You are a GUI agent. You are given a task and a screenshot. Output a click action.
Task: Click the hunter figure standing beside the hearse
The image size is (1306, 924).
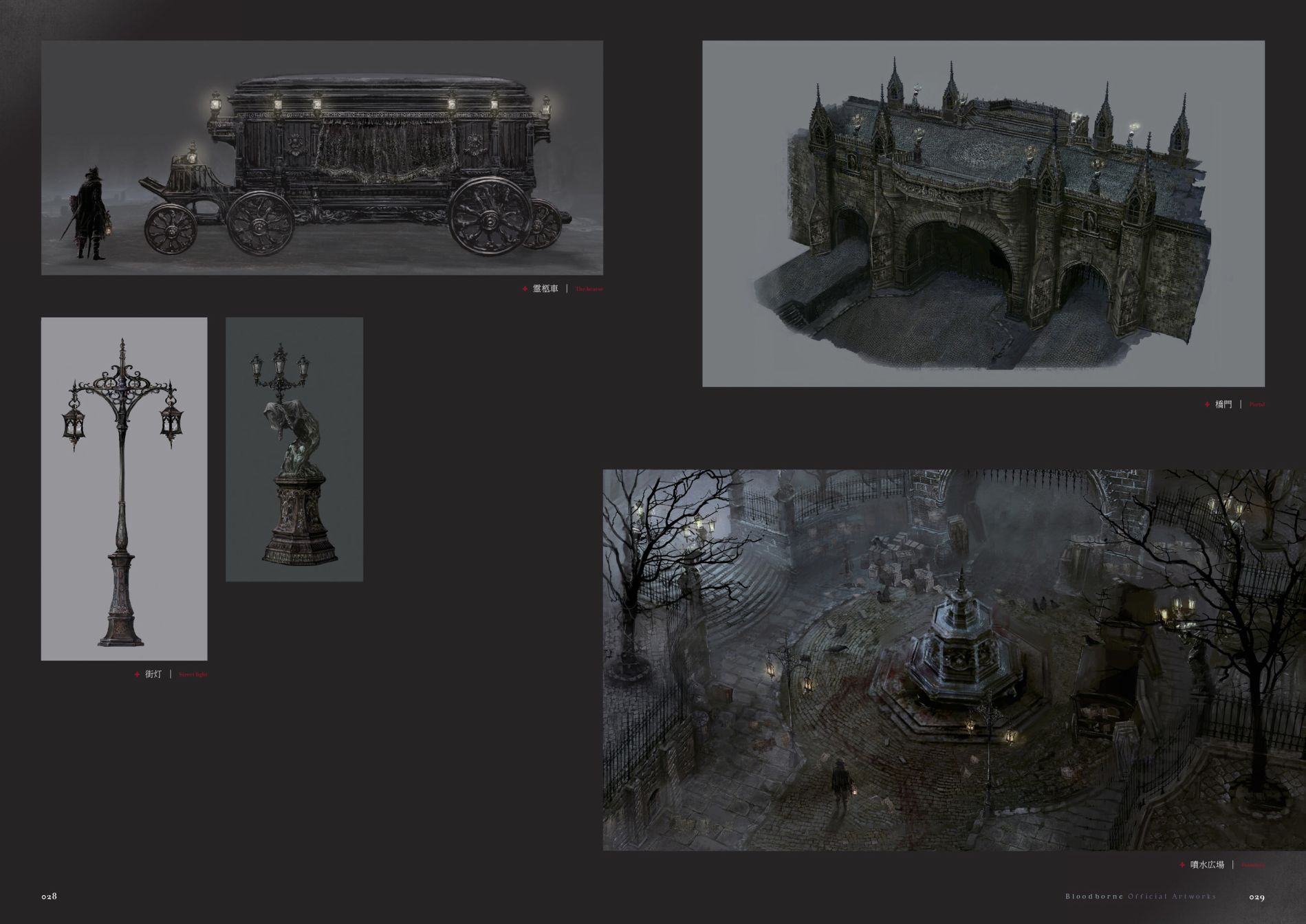tap(90, 213)
